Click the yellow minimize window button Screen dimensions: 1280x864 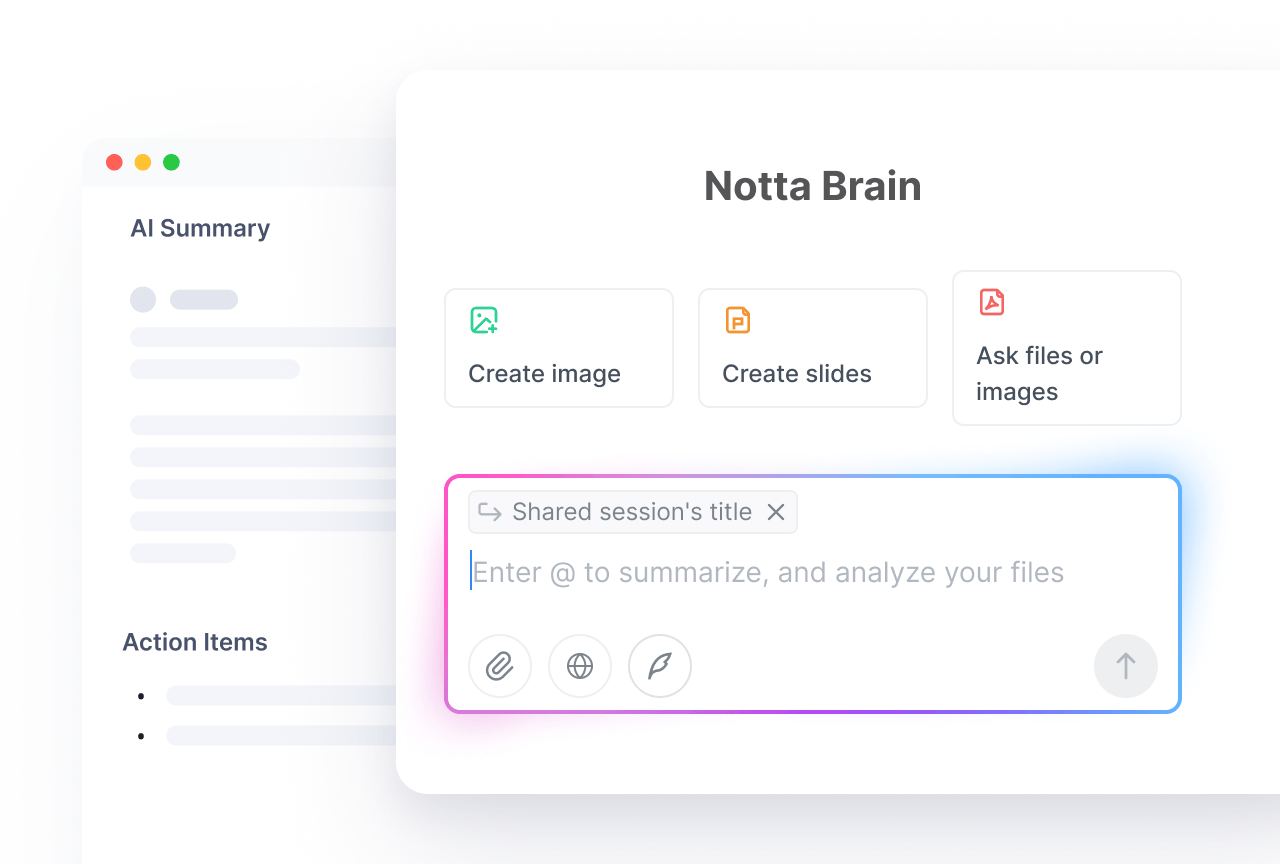(143, 162)
